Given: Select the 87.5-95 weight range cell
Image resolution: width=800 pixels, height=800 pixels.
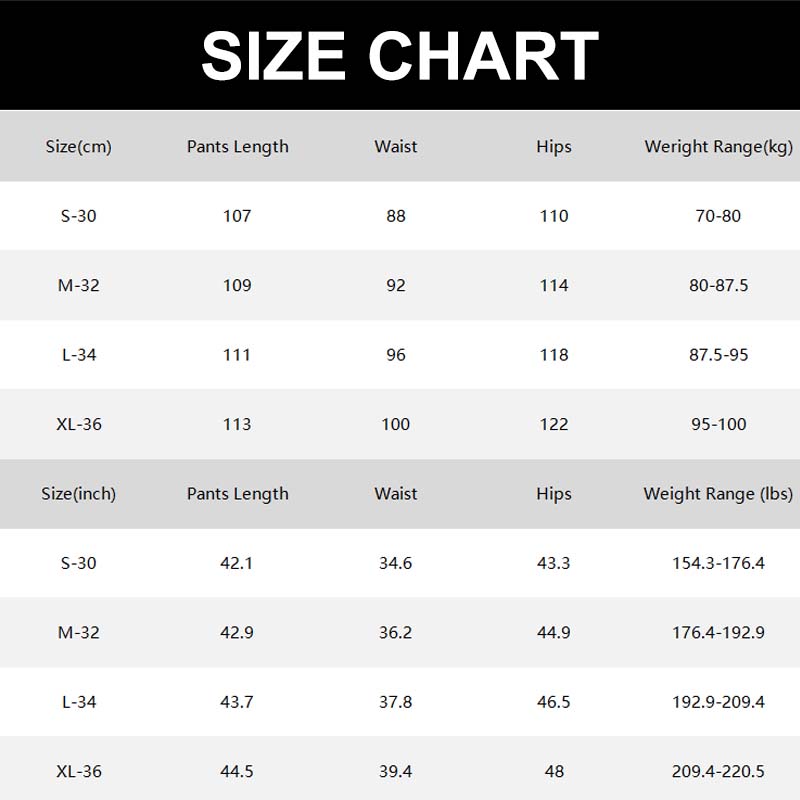Looking at the screenshot, I should point(718,355).
